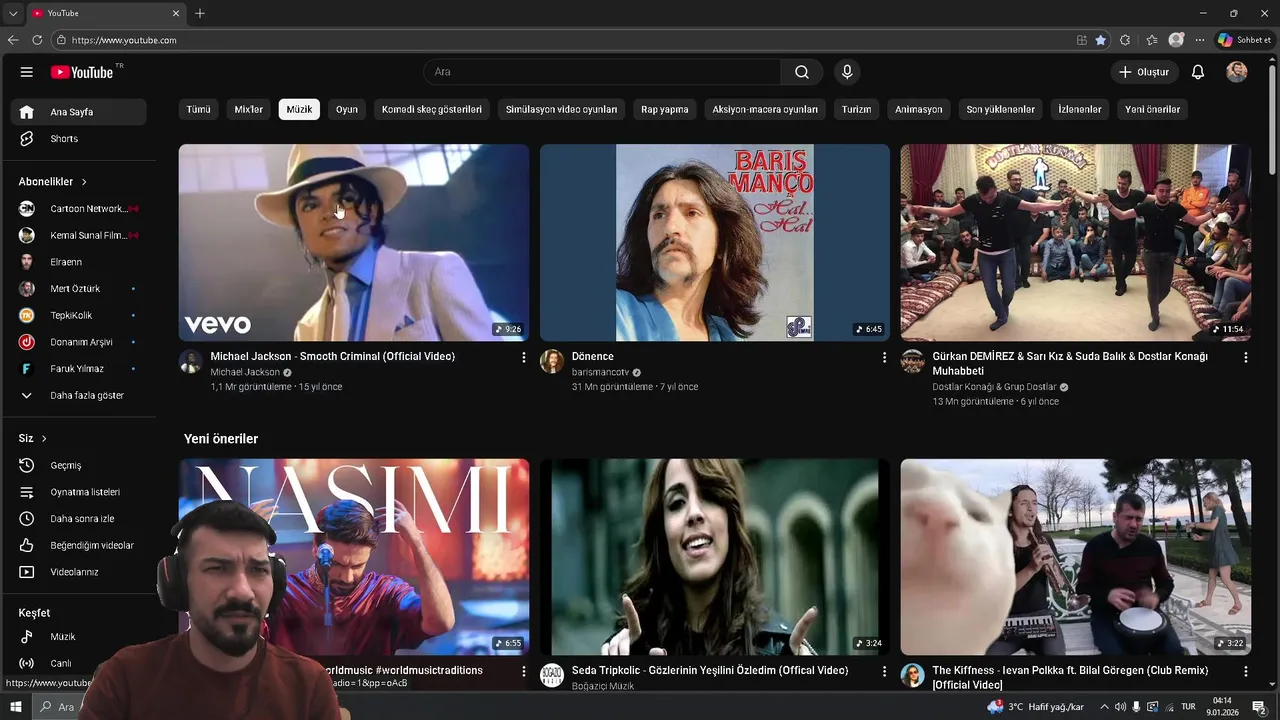Image resolution: width=1280 pixels, height=720 pixels.
Task: Select the Oyun filter chip
Action: [347, 109]
